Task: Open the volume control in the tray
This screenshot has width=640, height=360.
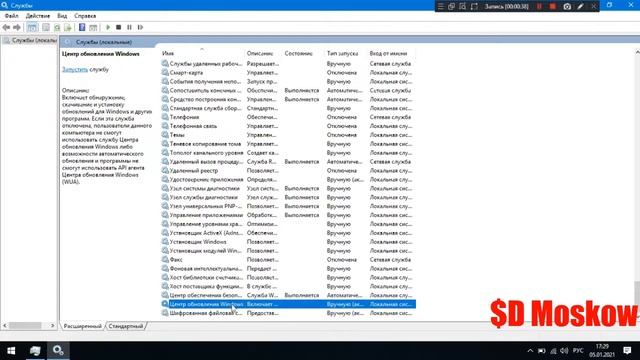Action: coord(564,351)
